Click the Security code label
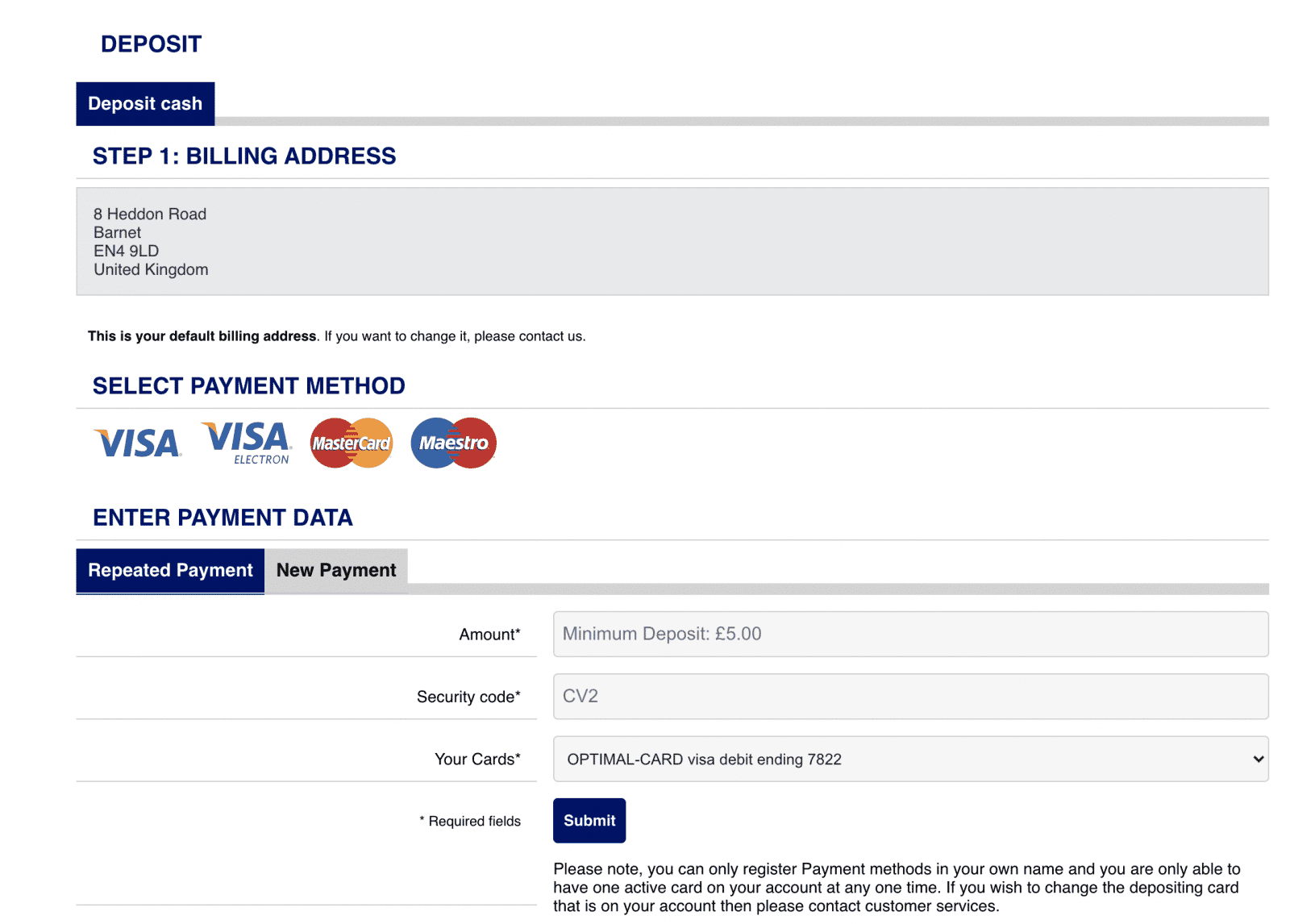 tap(468, 697)
